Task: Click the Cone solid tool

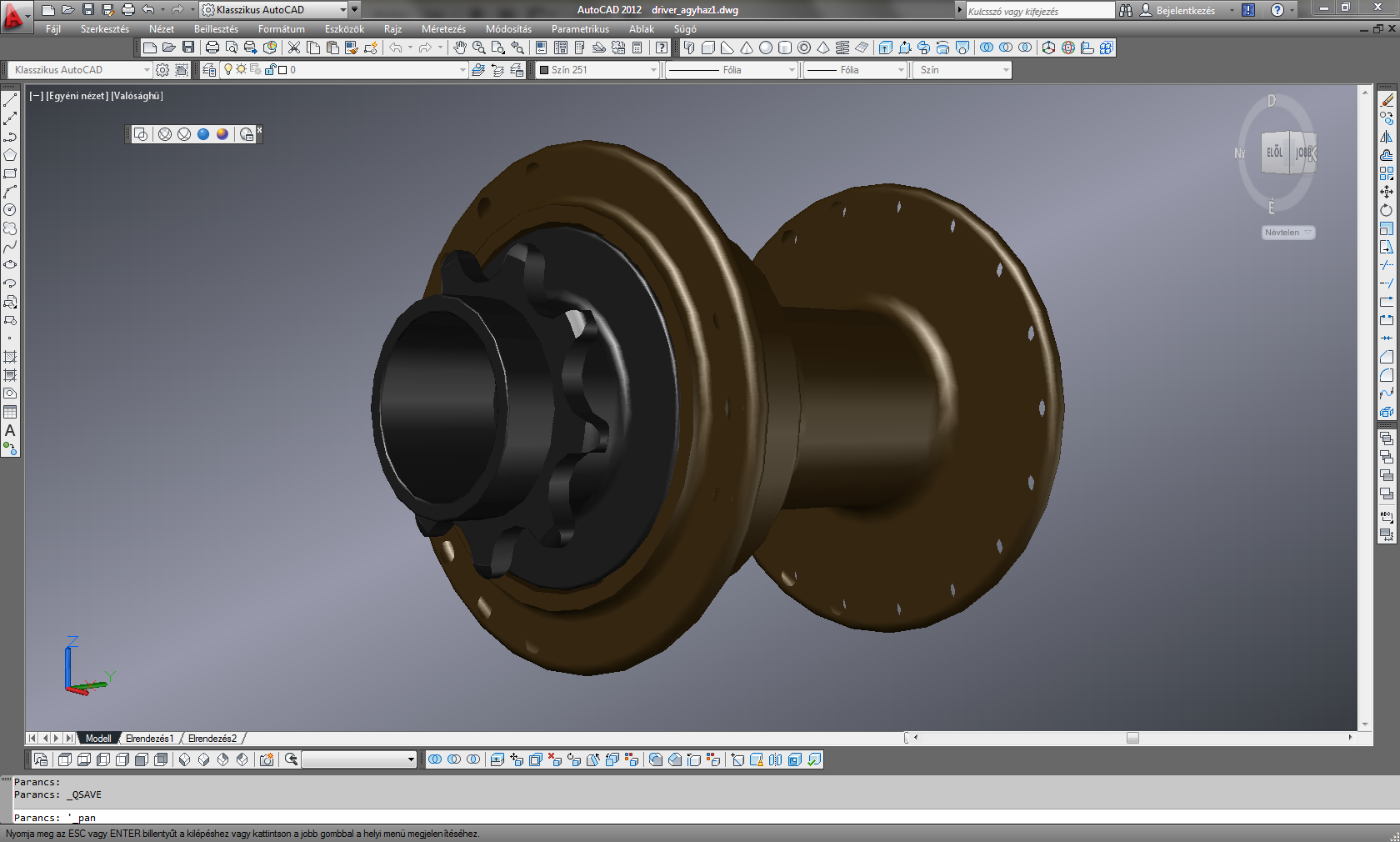Action: pyautogui.click(x=747, y=48)
